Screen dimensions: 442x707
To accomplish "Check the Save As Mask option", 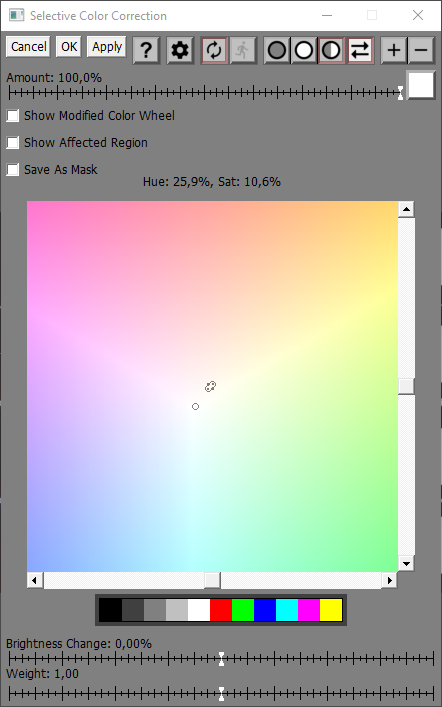I will point(13,170).
